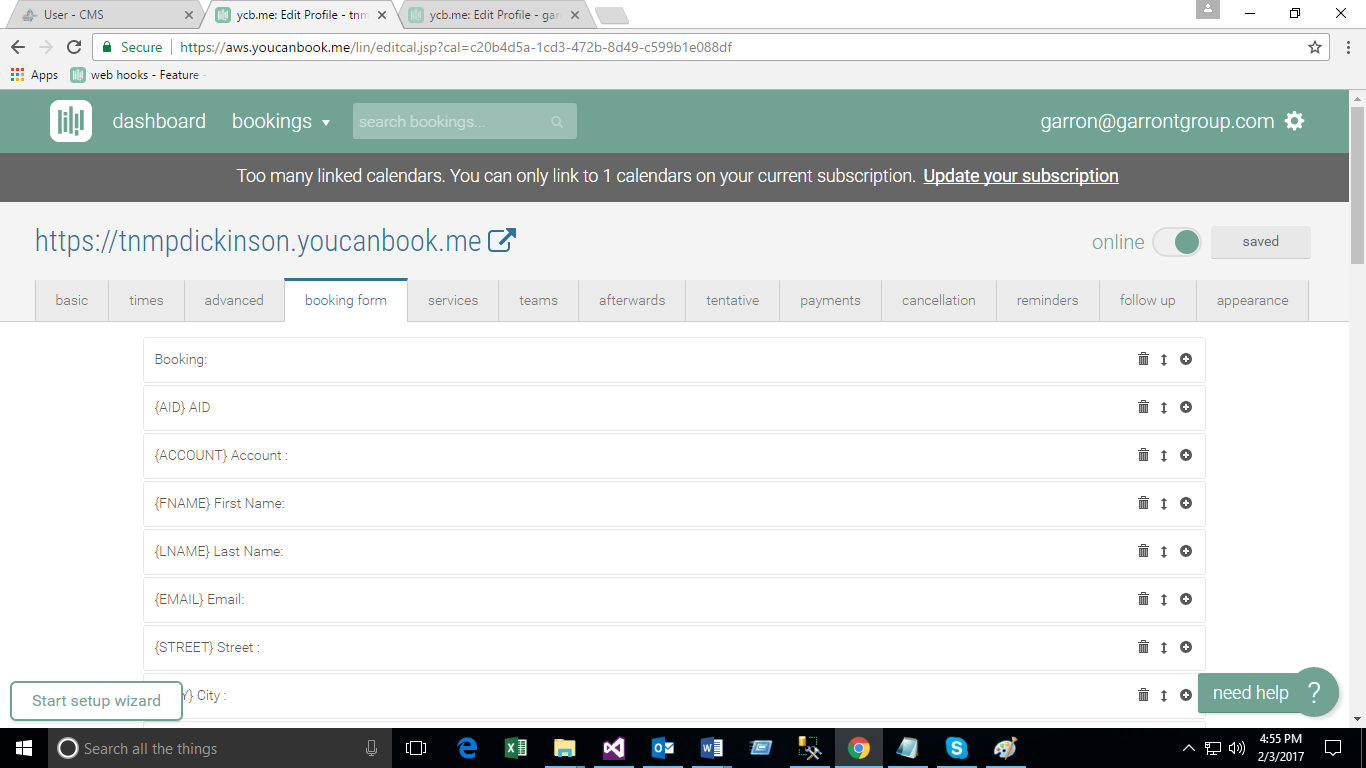The width and height of the screenshot is (1366, 768).
Task: Click the reorder arrows on the AID row
Action: [x=1164, y=407]
